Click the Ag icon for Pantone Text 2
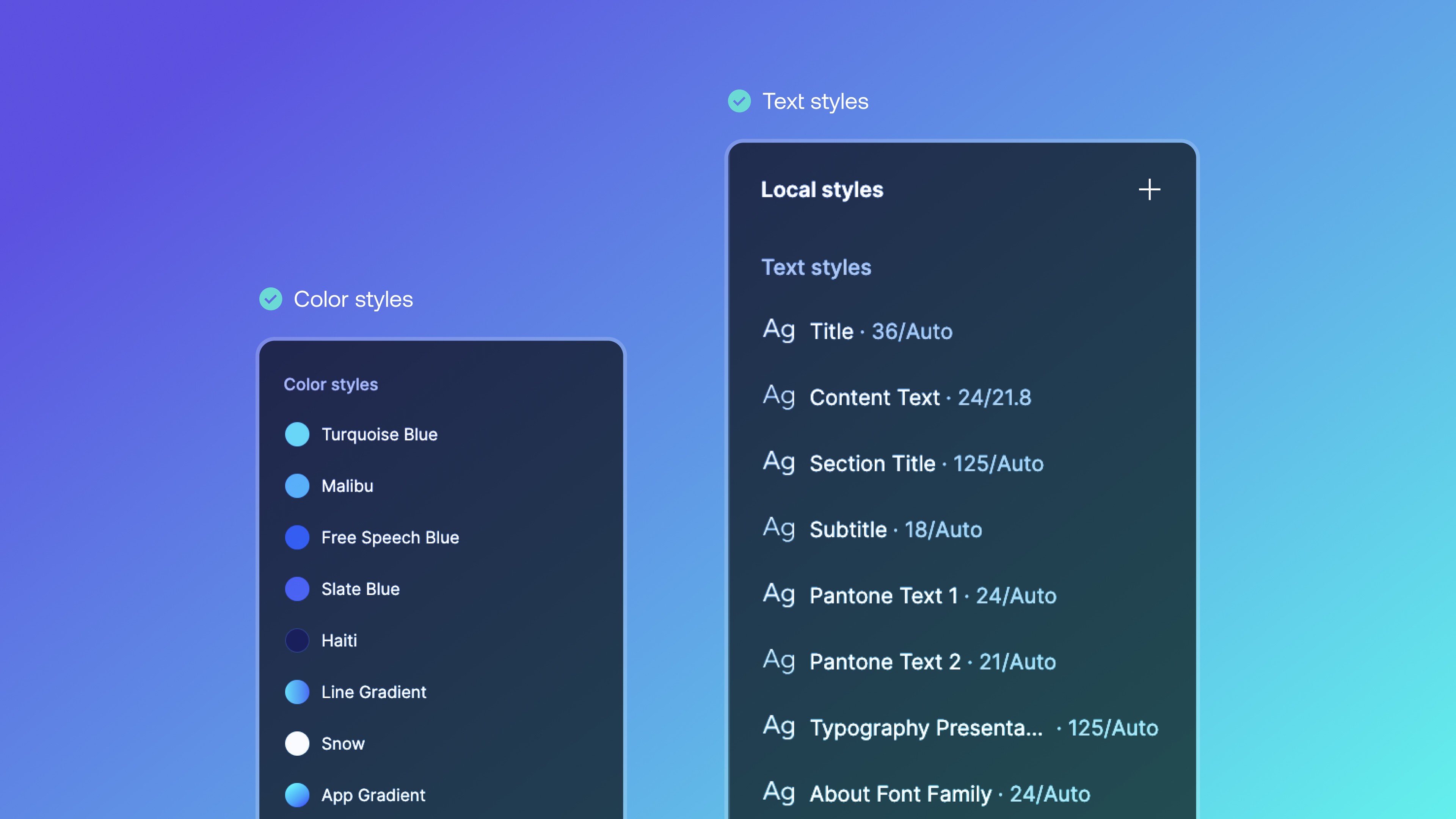 coord(778,661)
